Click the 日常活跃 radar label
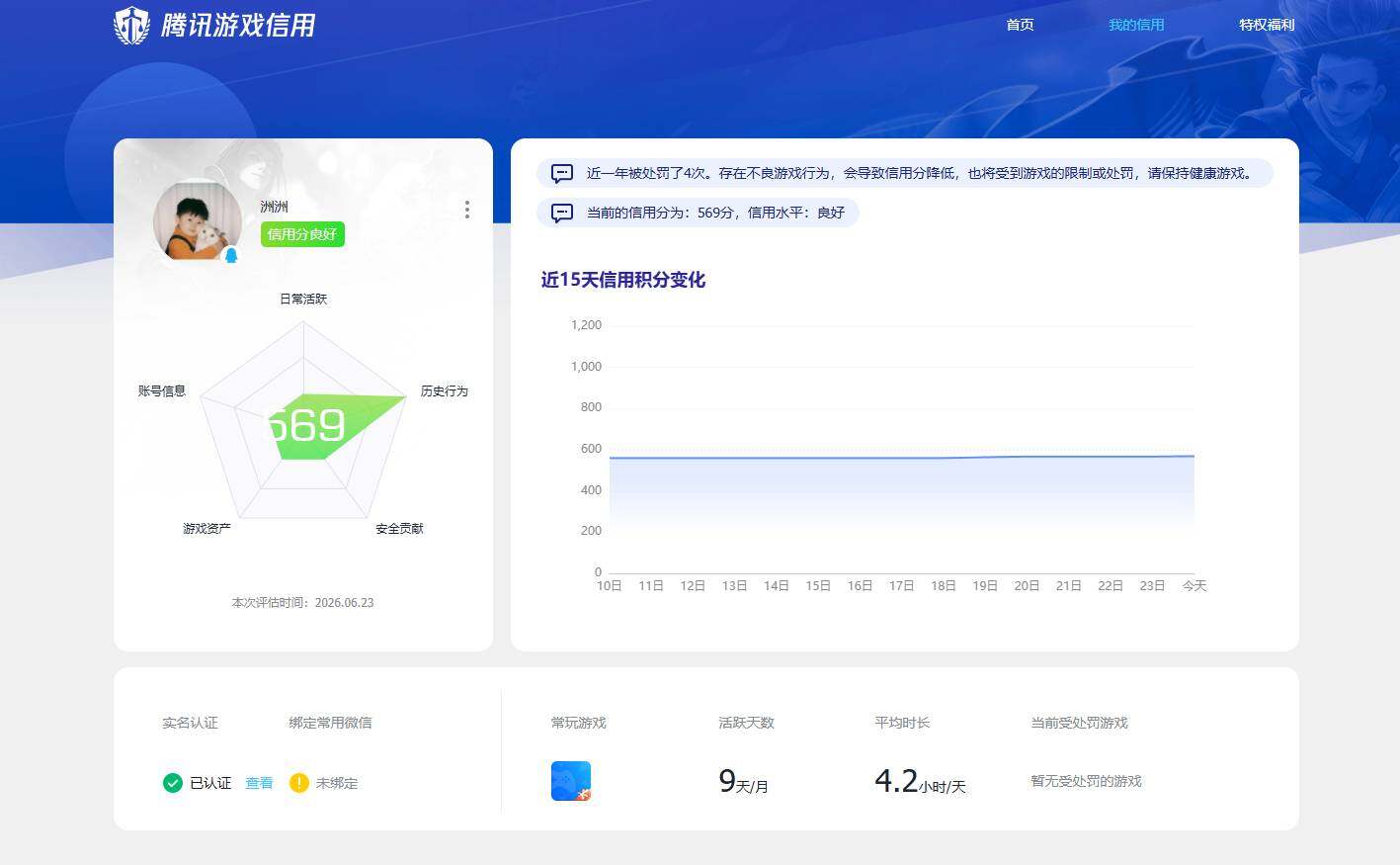 tap(303, 299)
